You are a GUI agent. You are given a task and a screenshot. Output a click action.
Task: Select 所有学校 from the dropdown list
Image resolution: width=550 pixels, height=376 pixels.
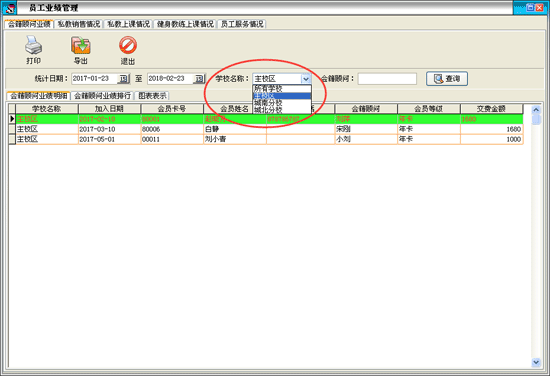(x=282, y=88)
